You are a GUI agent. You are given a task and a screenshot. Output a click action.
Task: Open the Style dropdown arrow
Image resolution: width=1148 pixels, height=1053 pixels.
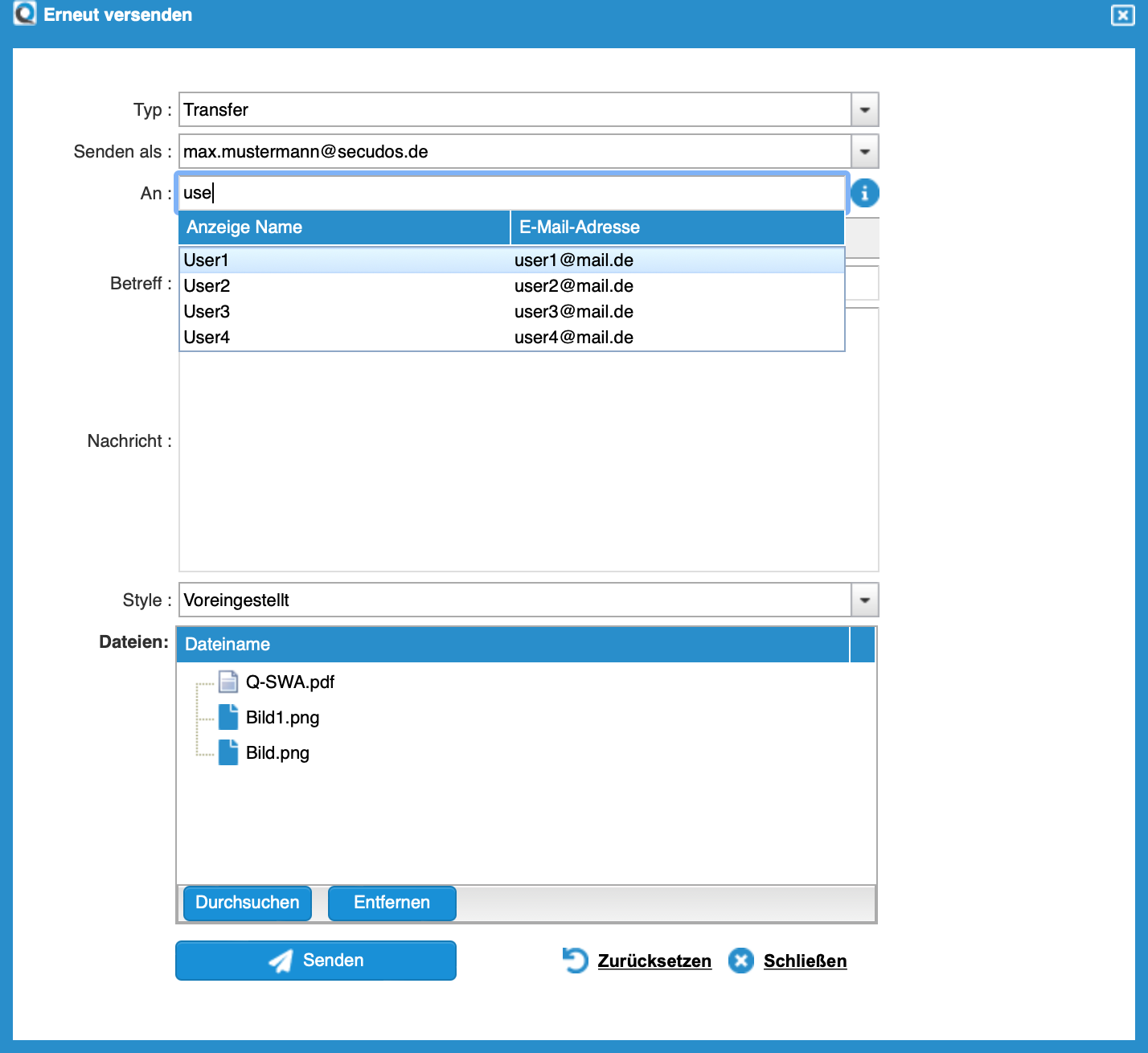(x=865, y=600)
